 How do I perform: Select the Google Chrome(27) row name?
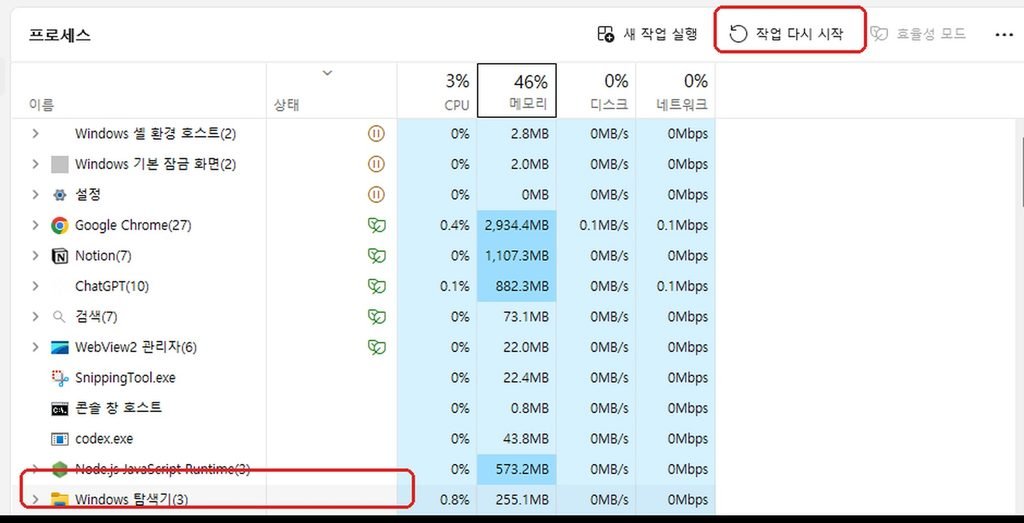coord(133,225)
